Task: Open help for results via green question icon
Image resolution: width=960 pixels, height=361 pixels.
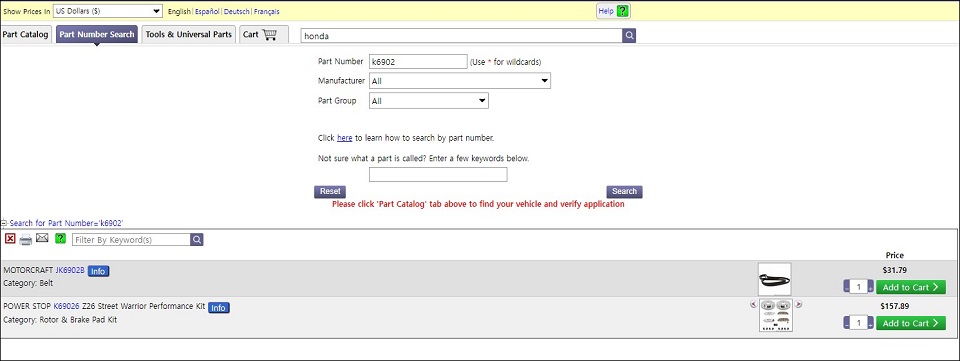Action: tap(60, 239)
